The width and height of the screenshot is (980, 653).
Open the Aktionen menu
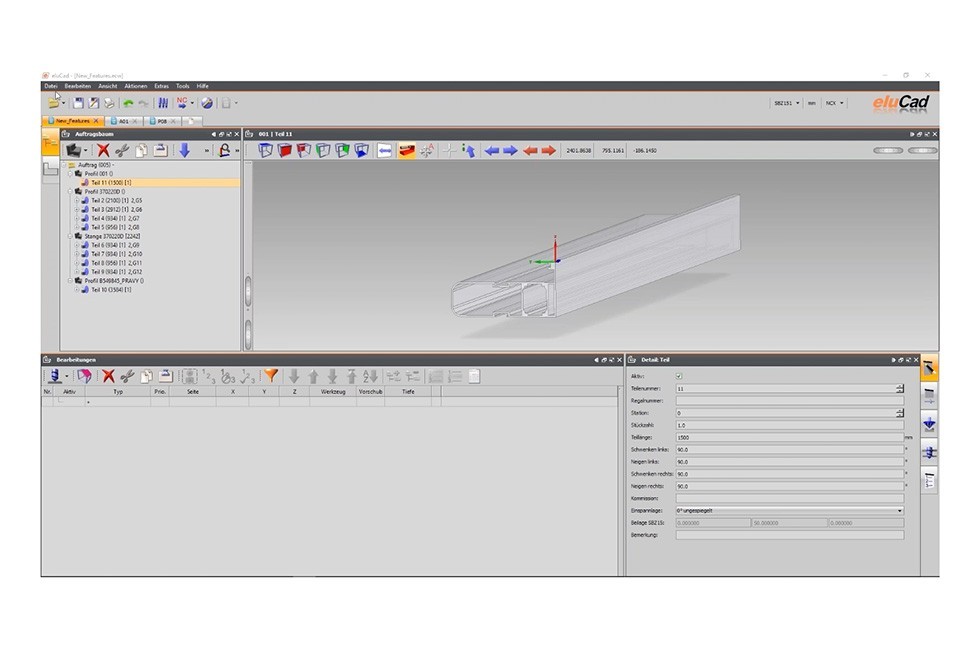point(136,86)
